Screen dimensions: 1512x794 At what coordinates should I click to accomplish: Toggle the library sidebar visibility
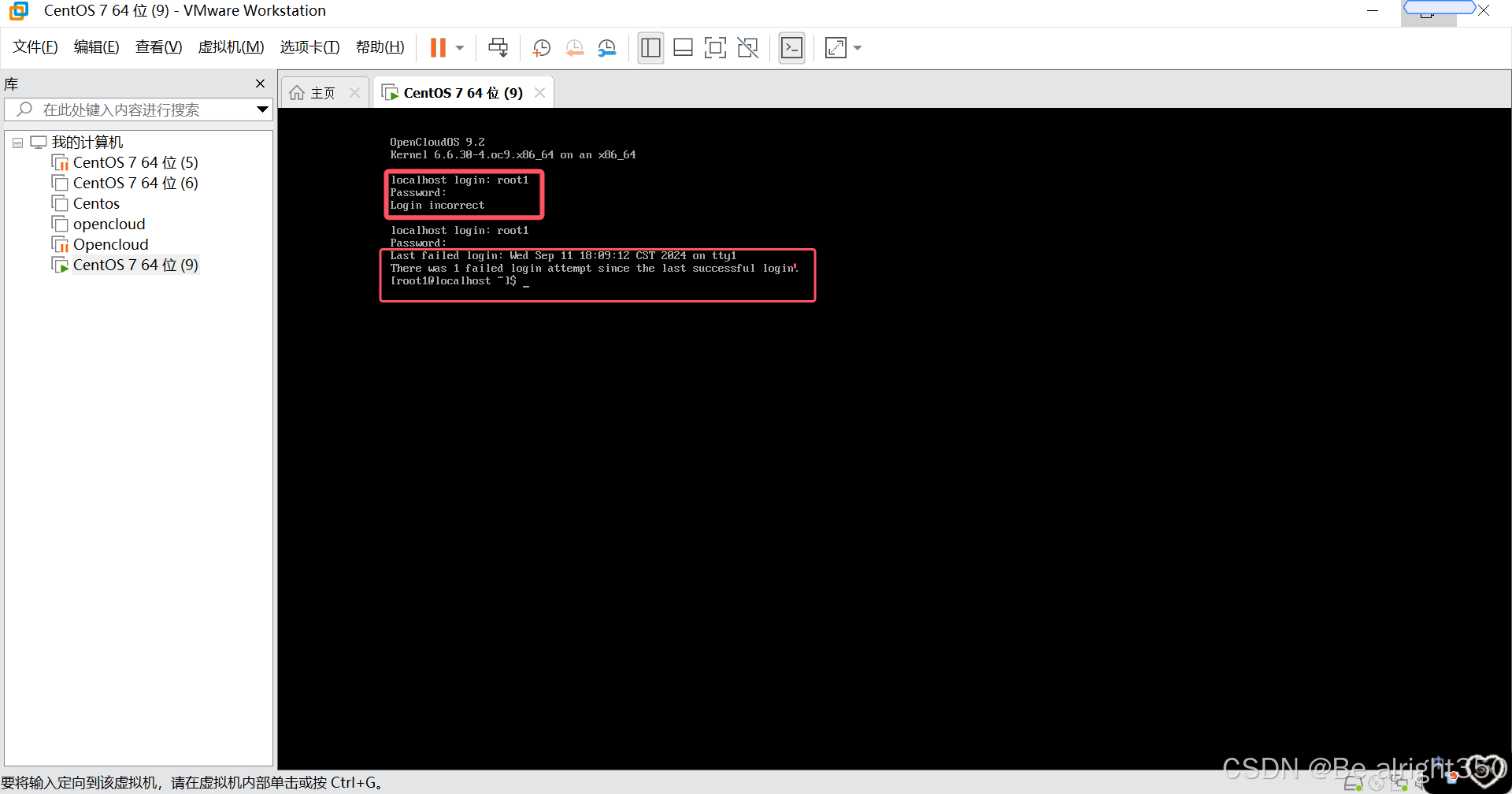(650, 47)
